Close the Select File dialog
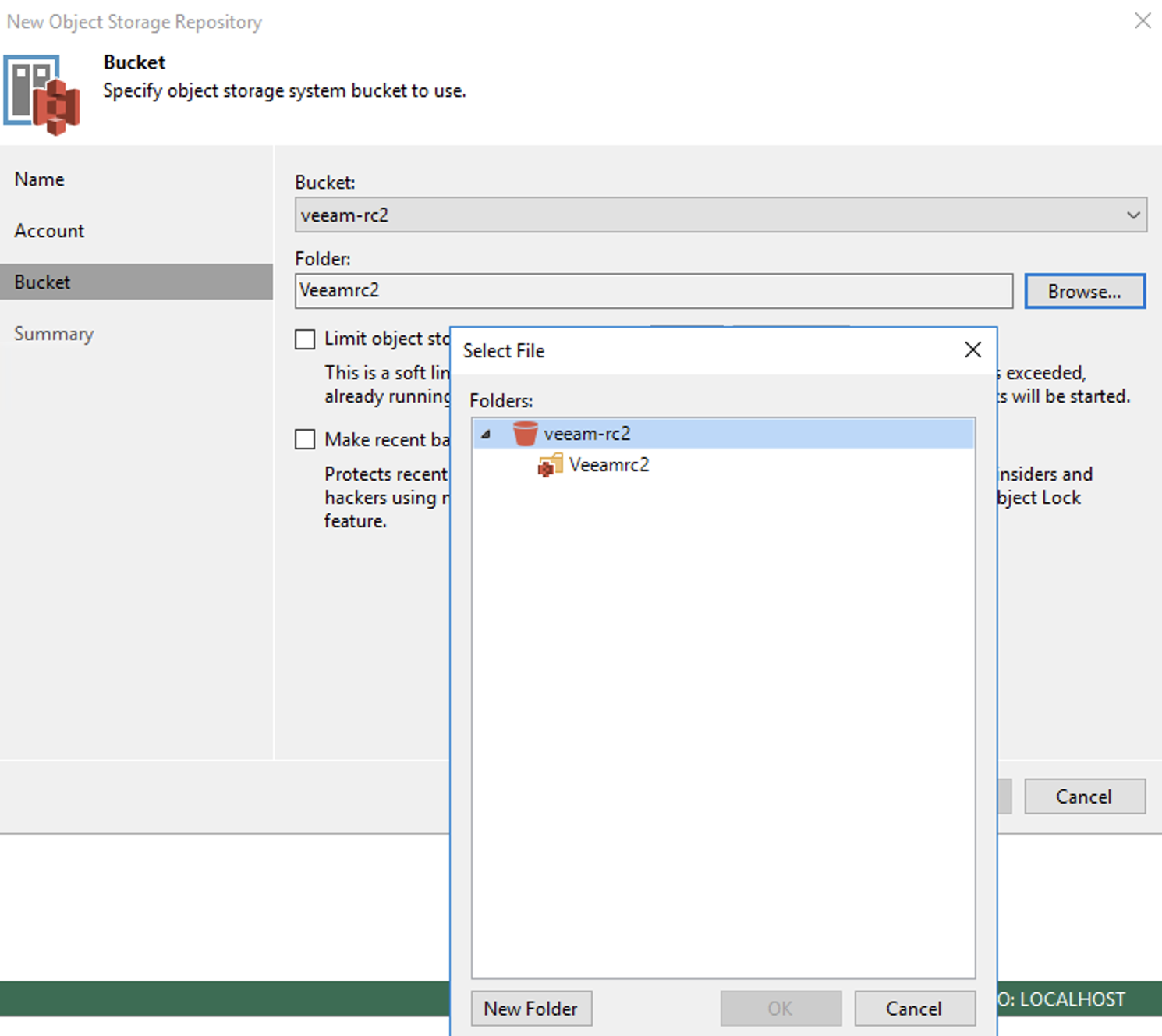This screenshot has width=1162, height=1036. point(972,349)
